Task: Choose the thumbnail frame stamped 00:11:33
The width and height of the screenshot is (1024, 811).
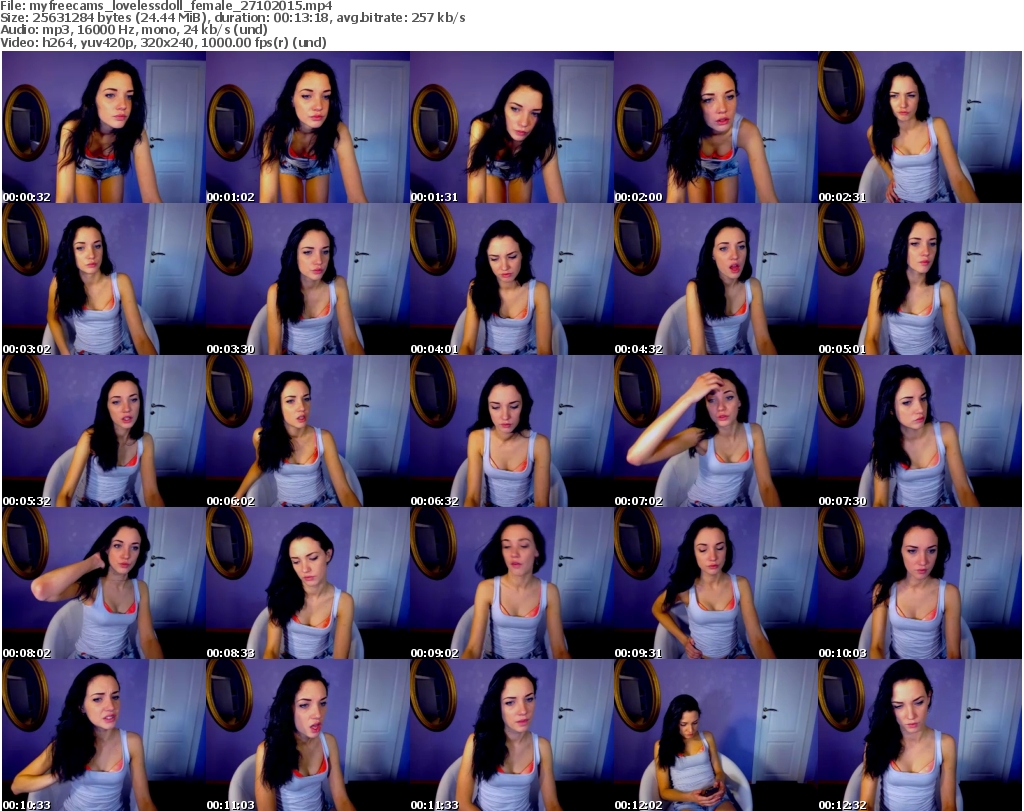Action: pos(511,735)
